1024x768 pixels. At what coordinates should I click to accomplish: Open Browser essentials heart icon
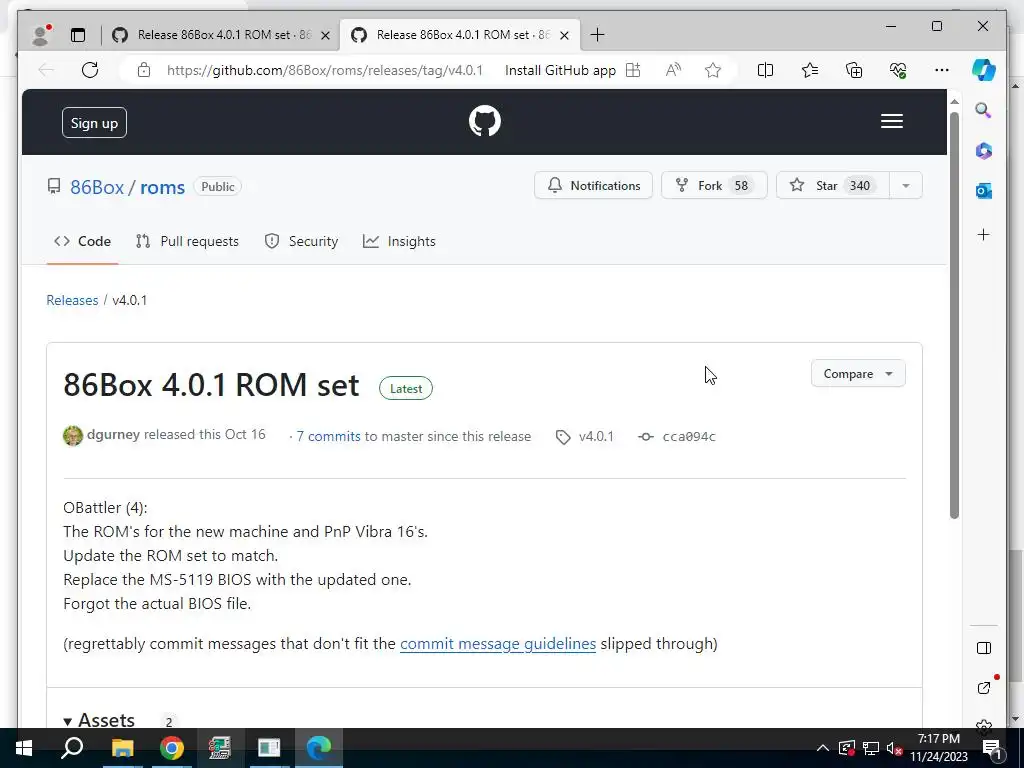898,70
